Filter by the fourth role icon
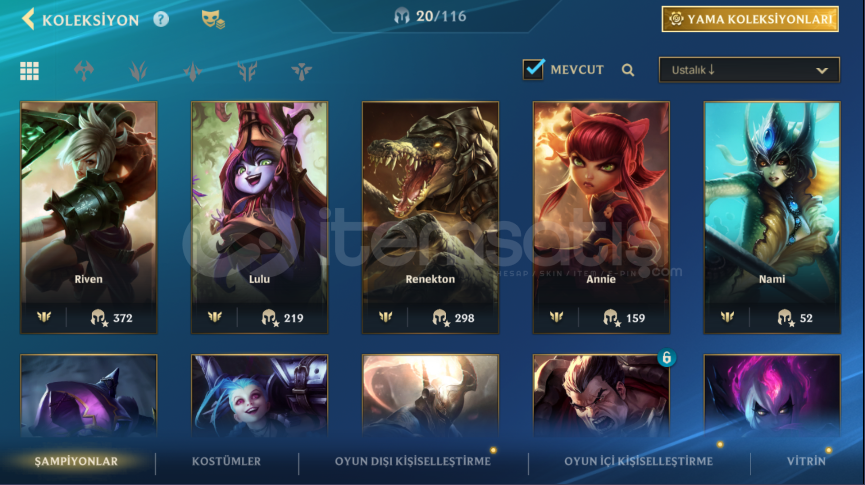 (x=193, y=71)
